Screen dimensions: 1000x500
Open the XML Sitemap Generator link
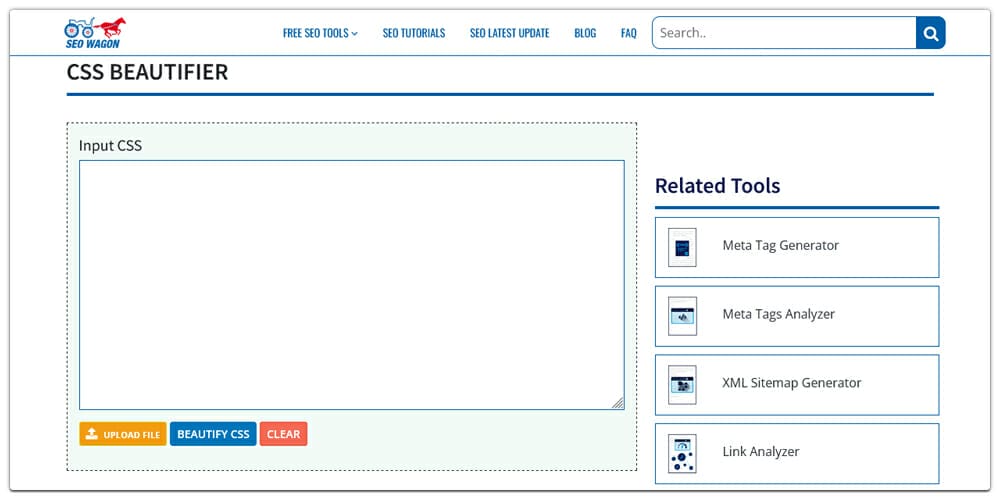click(791, 383)
